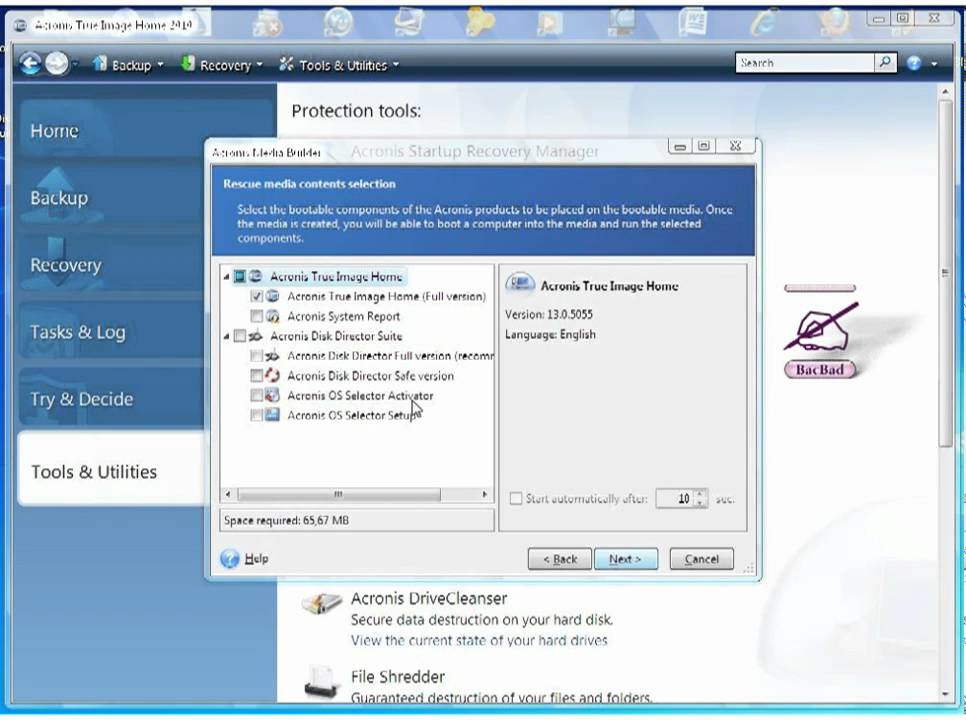Increase the auto-start seconds stepper
This screenshot has height=720, width=966.
pos(700,493)
